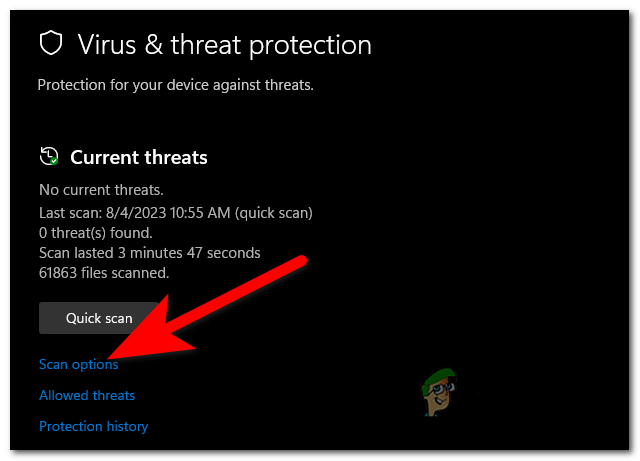Click the 'No current threats.' status text
The image size is (640, 461).
[101, 190]
